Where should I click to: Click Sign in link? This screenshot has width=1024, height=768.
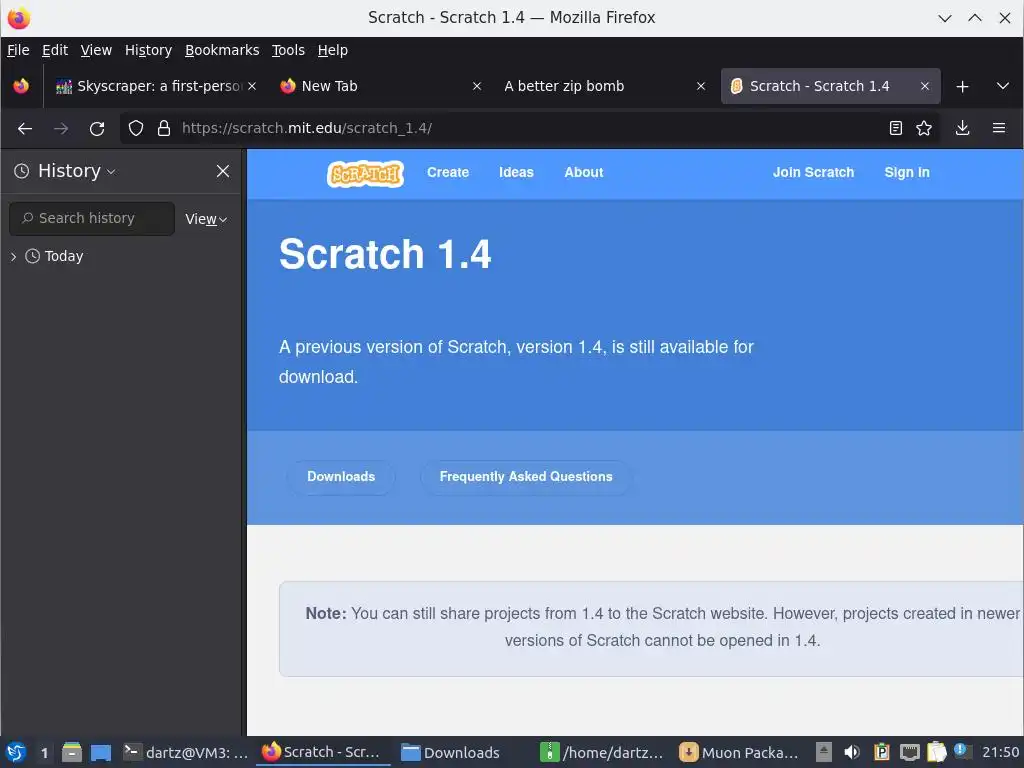906,172
